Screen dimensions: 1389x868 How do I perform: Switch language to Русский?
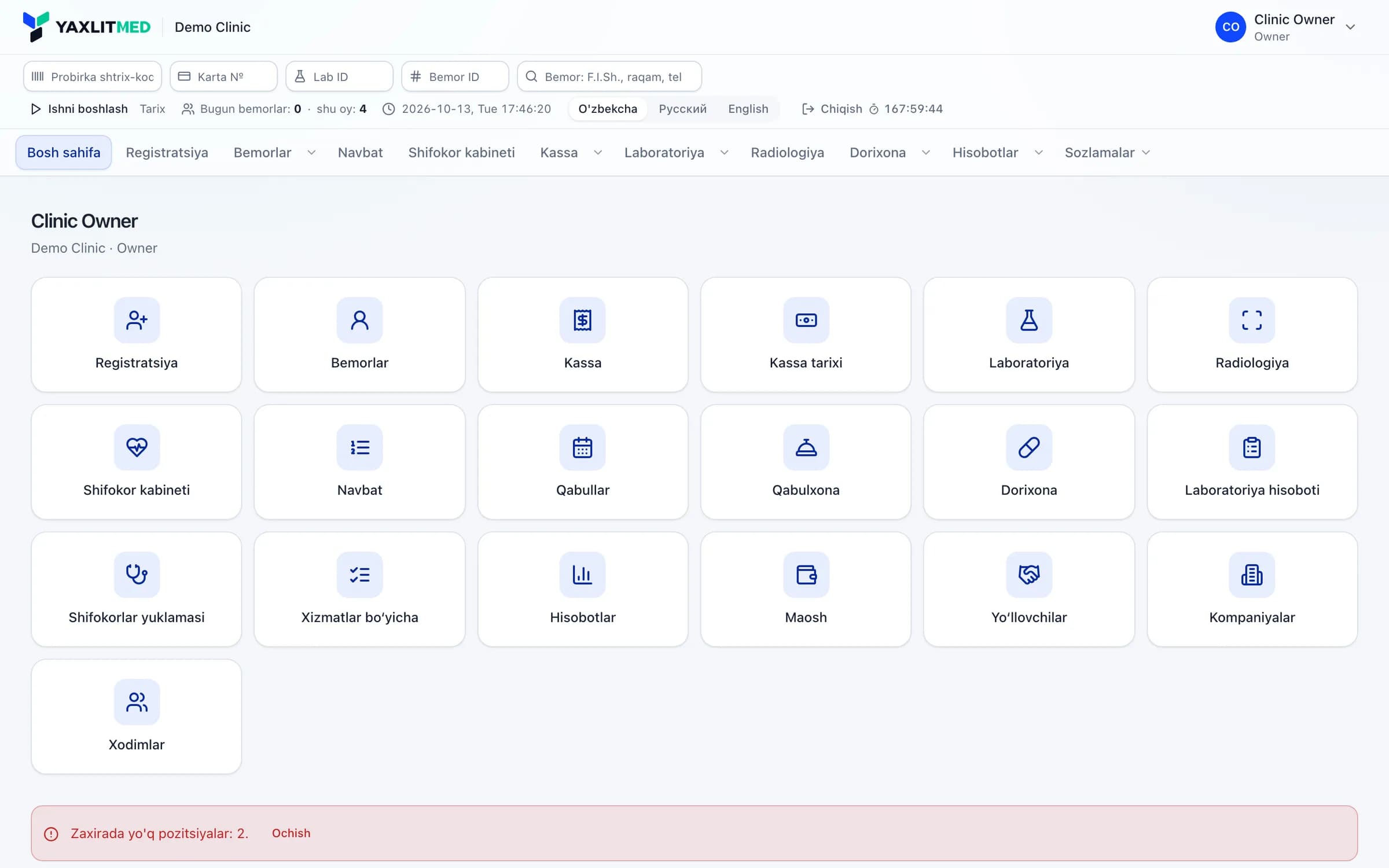point(682,109)
